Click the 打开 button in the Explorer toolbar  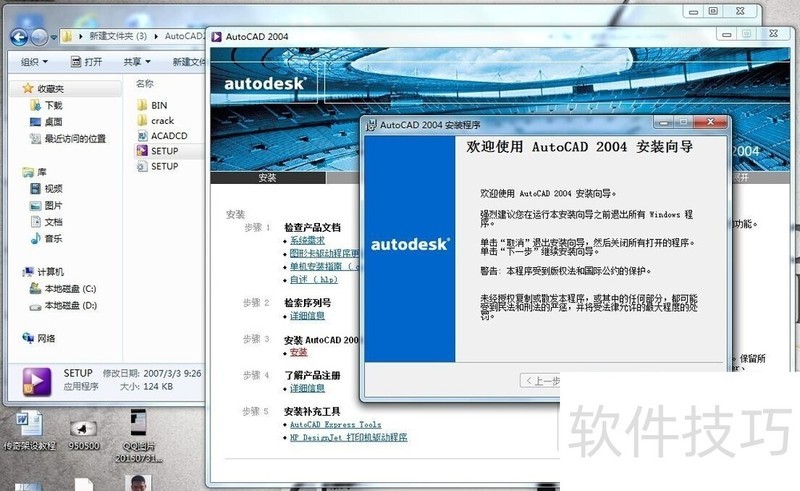coord(86,62)
